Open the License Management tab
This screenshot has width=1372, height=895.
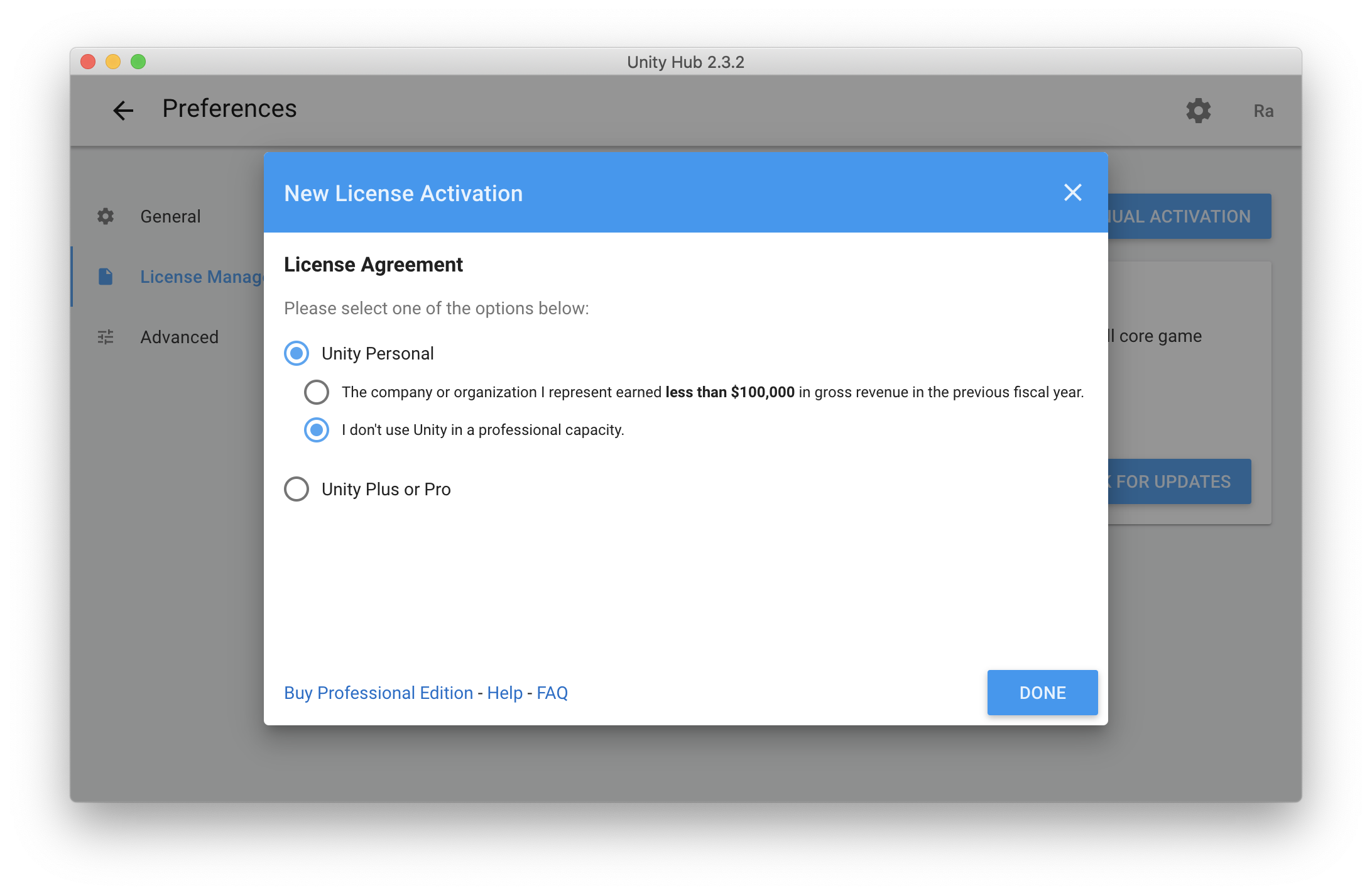(x=201, y=277)
